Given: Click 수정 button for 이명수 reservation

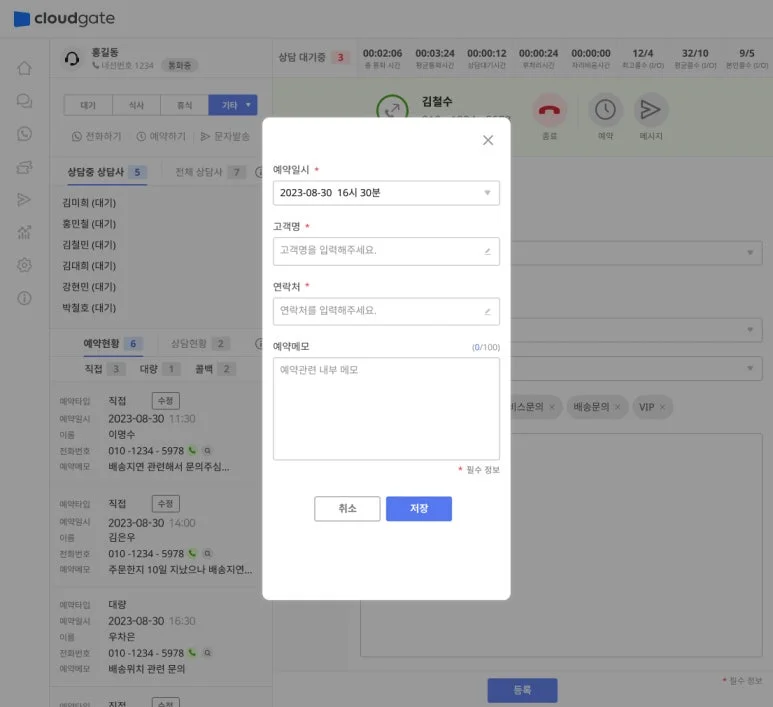Looking at the screenshot, I should [166, 401].
